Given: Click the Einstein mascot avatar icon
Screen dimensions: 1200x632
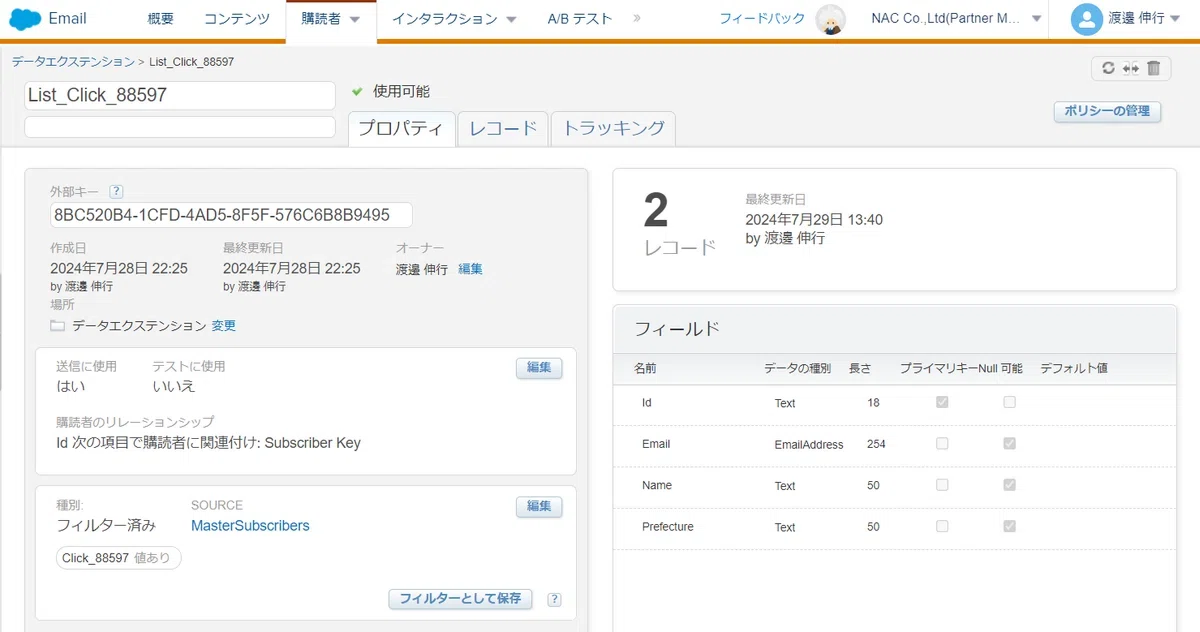Looking at the screenshot, I should (830, 19).
